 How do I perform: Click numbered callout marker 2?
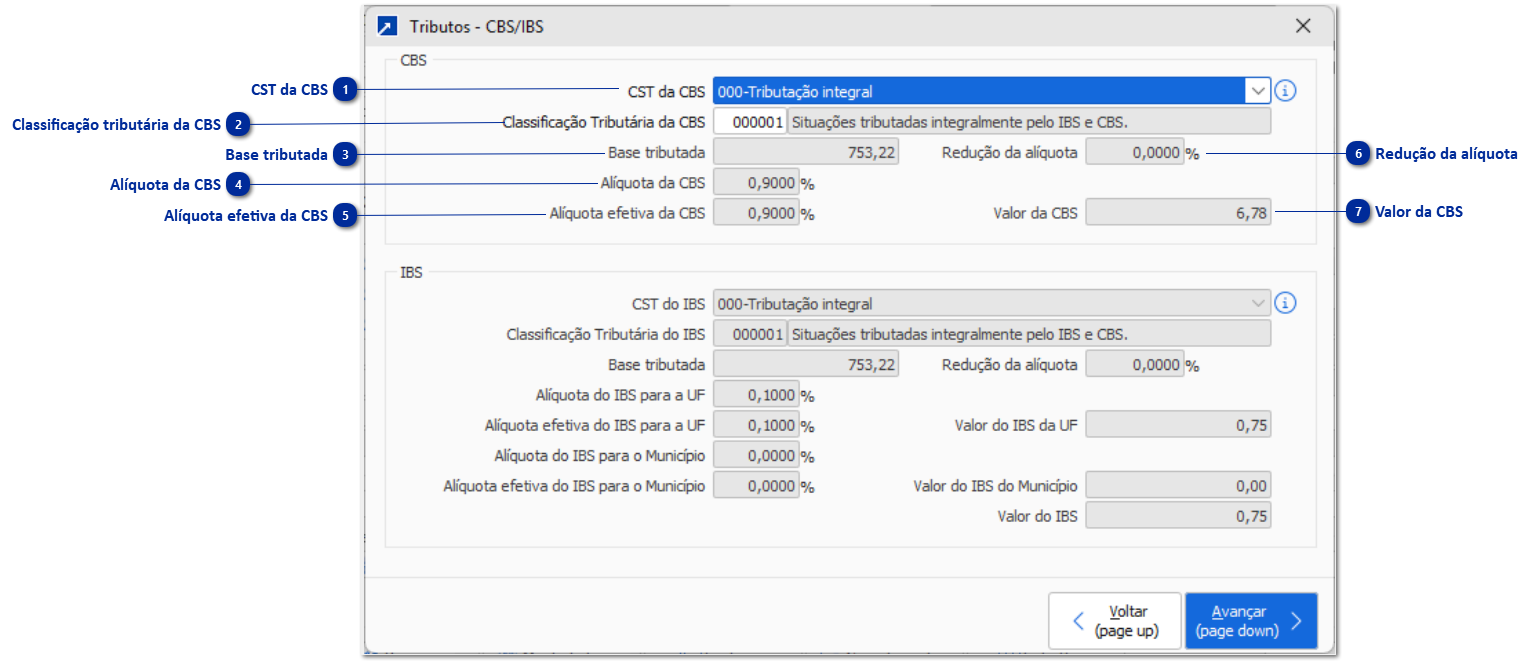tap(238, 125)
